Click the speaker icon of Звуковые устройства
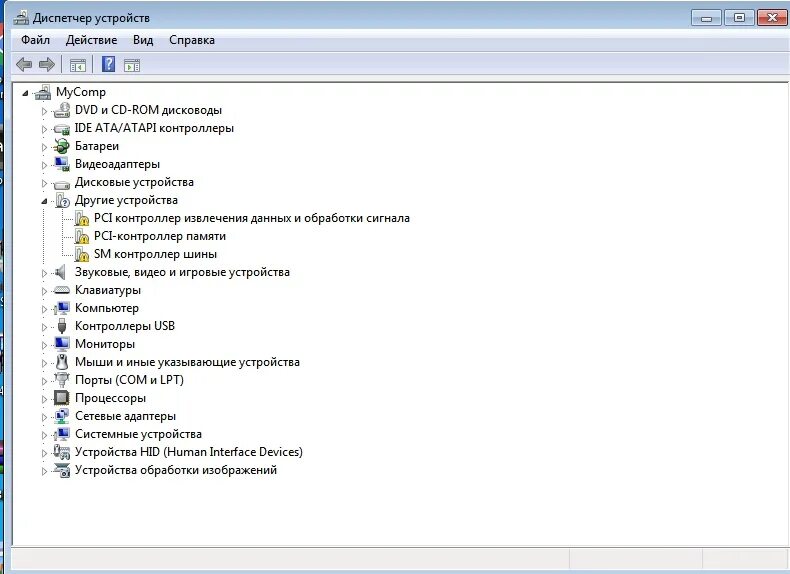The image size is (790, 574). (60, 273)
